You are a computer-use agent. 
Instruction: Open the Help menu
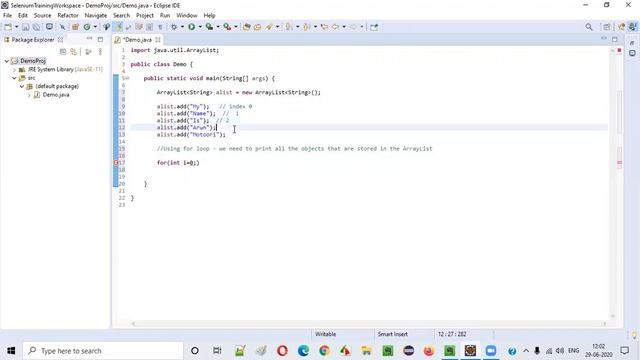click(x=209, y=16)
